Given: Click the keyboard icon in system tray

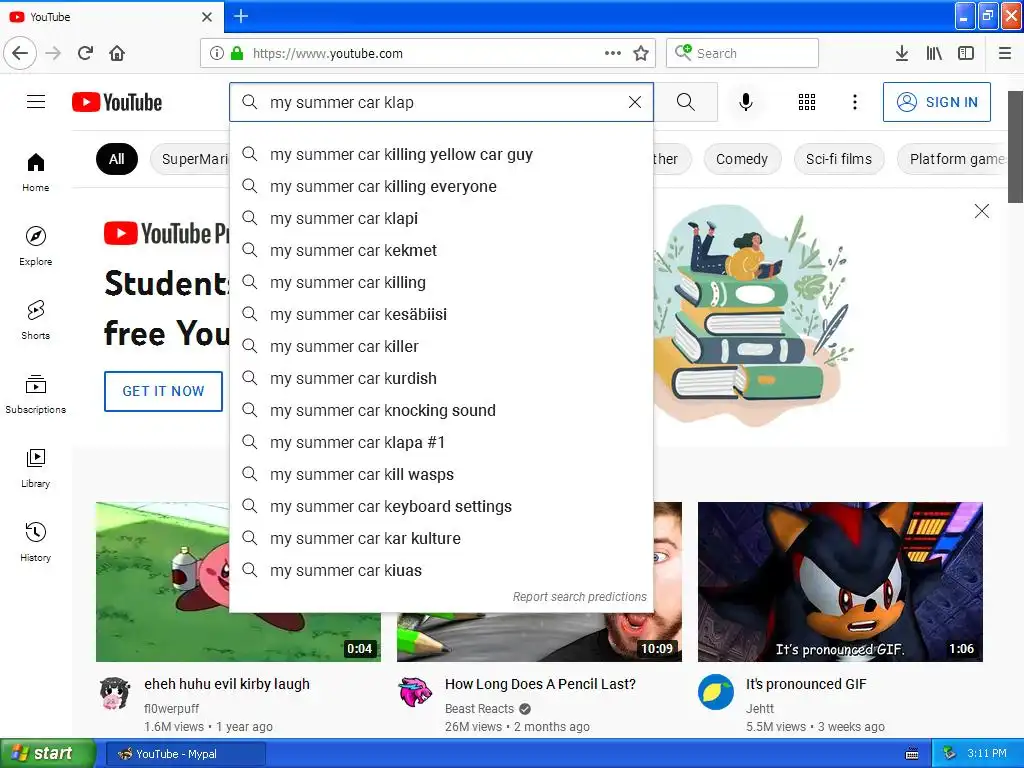Looking at the screenshot, I should coord(912,754).
